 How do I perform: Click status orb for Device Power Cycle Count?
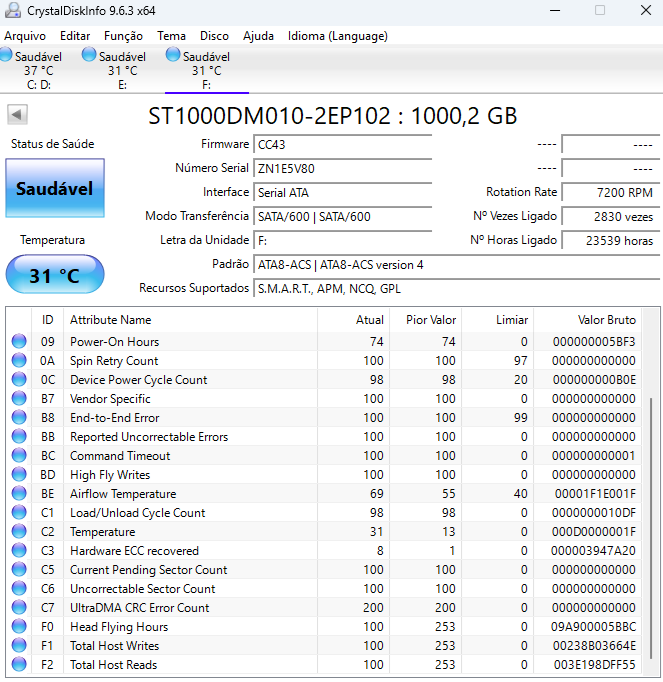click(19, 380)
